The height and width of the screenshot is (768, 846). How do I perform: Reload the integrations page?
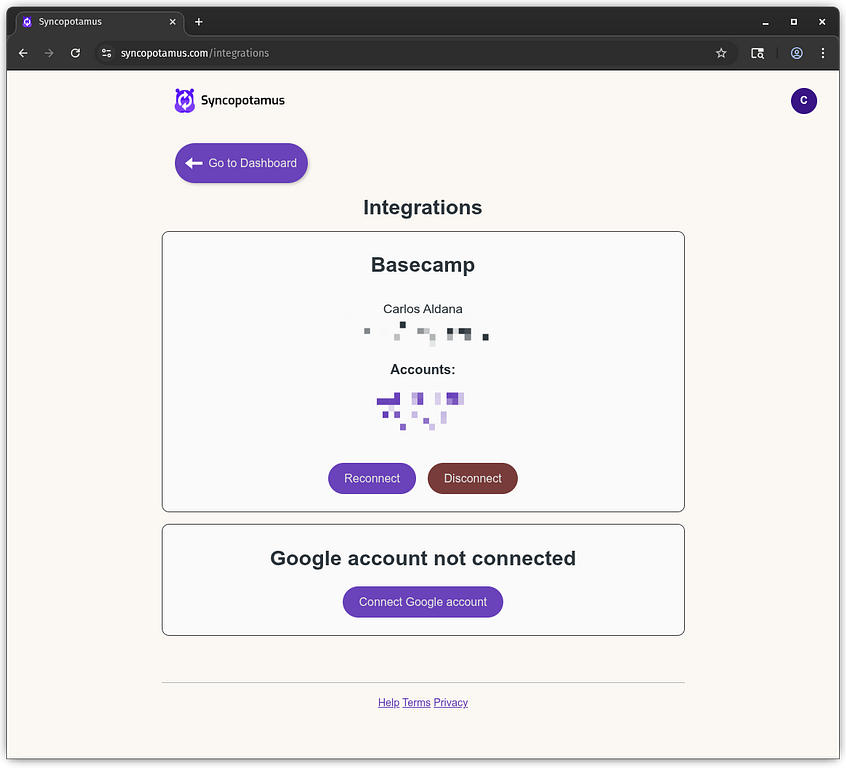[76, 53]
